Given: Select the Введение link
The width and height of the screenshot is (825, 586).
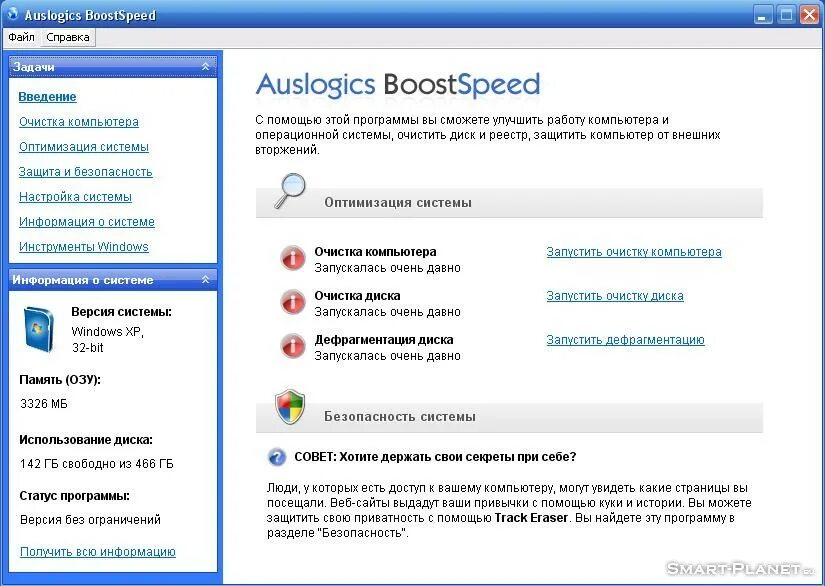Looking at the screenshot, I should click(x=47, y=97).
